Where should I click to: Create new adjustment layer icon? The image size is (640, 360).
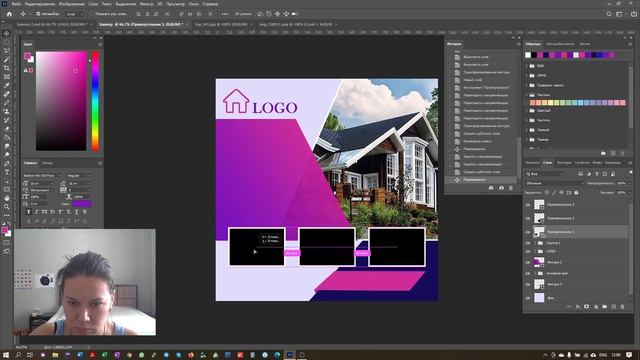[x=596, y=307]
